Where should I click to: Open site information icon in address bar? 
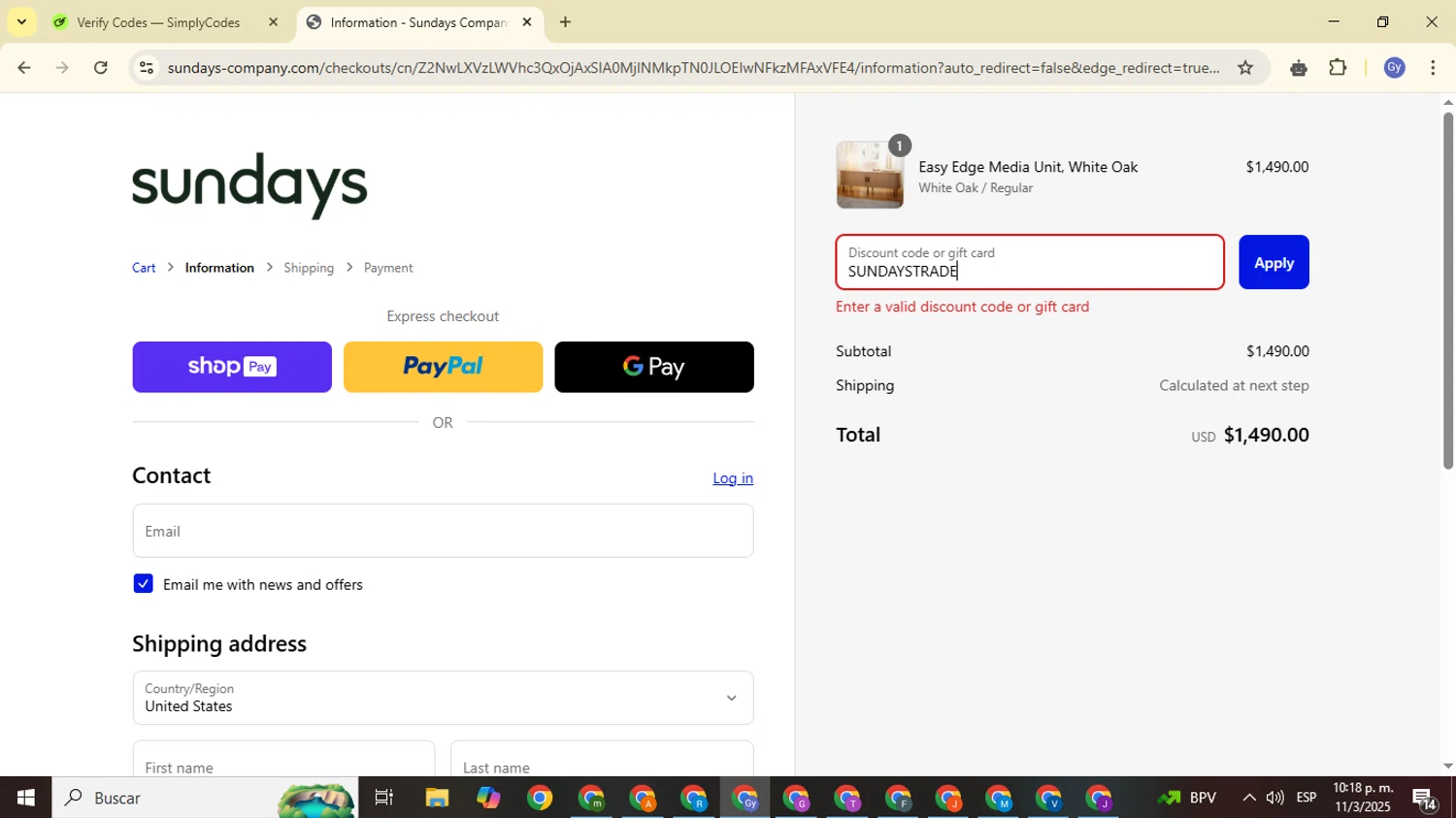(x=147, y=68)
